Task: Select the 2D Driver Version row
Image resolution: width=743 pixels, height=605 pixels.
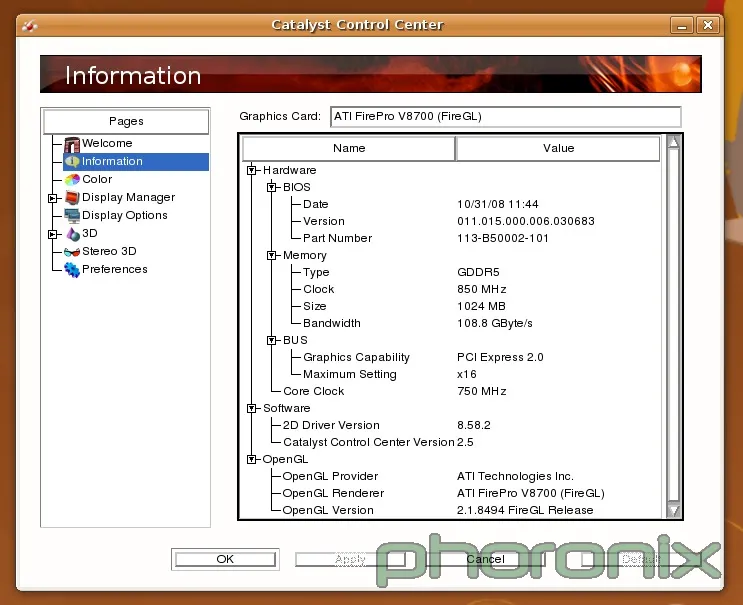Action: point(451,425)
